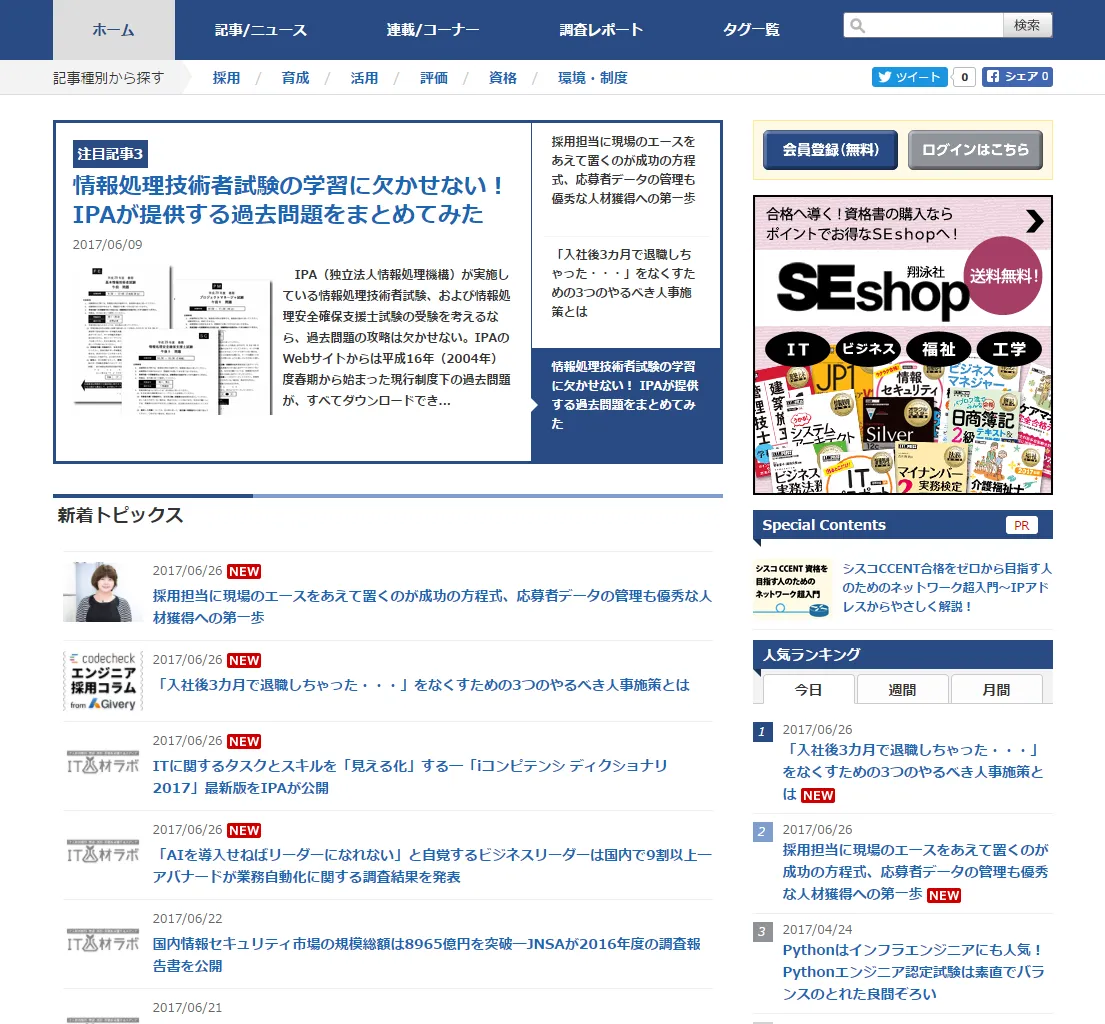This screenshot has height=1024, width=1105.
Task: Click the search magnifier icon
Action: pyautogui.click(x=857, y=26)
